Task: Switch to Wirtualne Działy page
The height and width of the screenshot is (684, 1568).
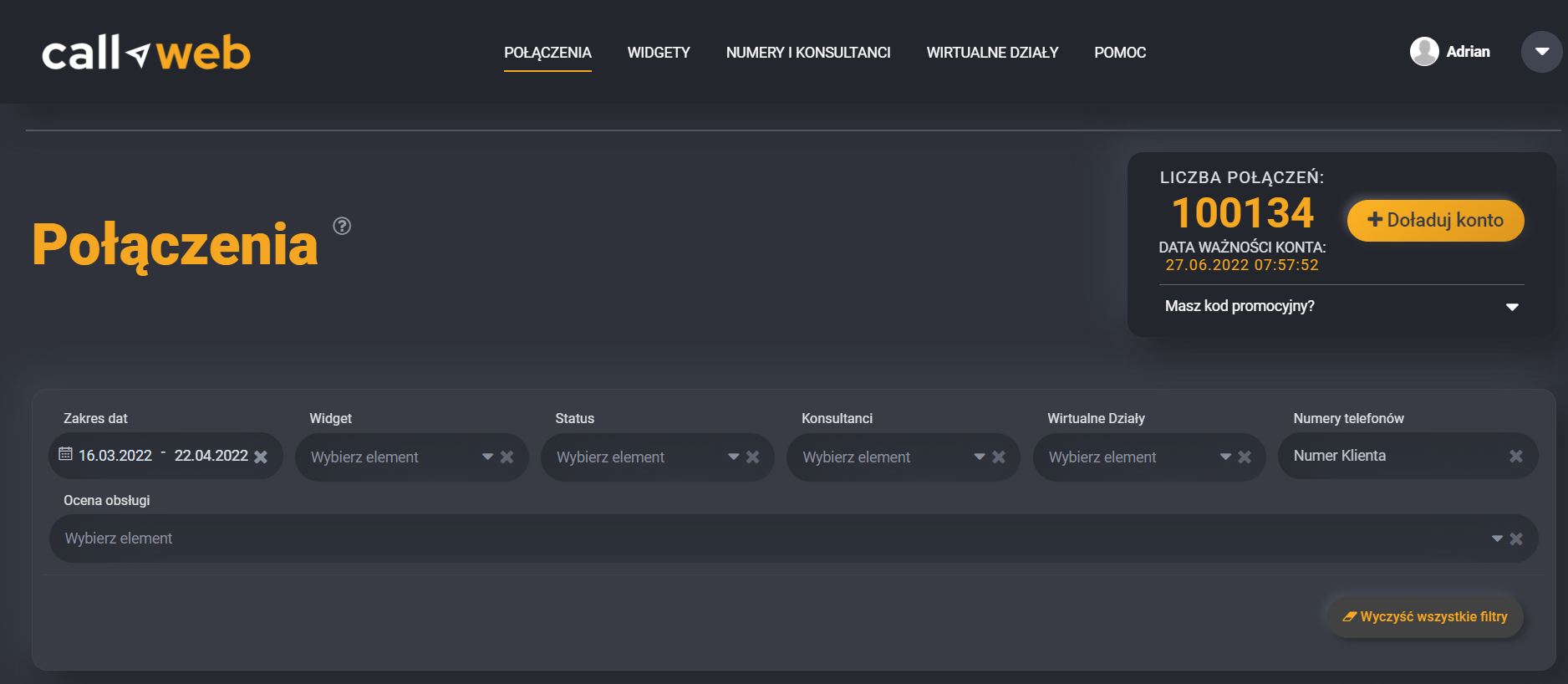Action: click(x=992, y=53)
